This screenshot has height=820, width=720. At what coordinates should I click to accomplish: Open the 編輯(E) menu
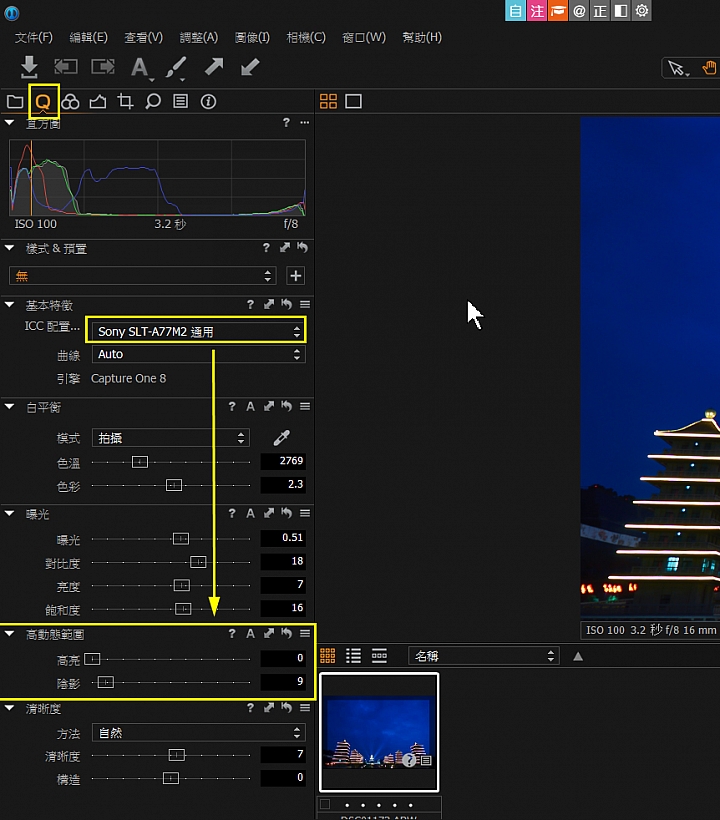(x=88, y=38)
